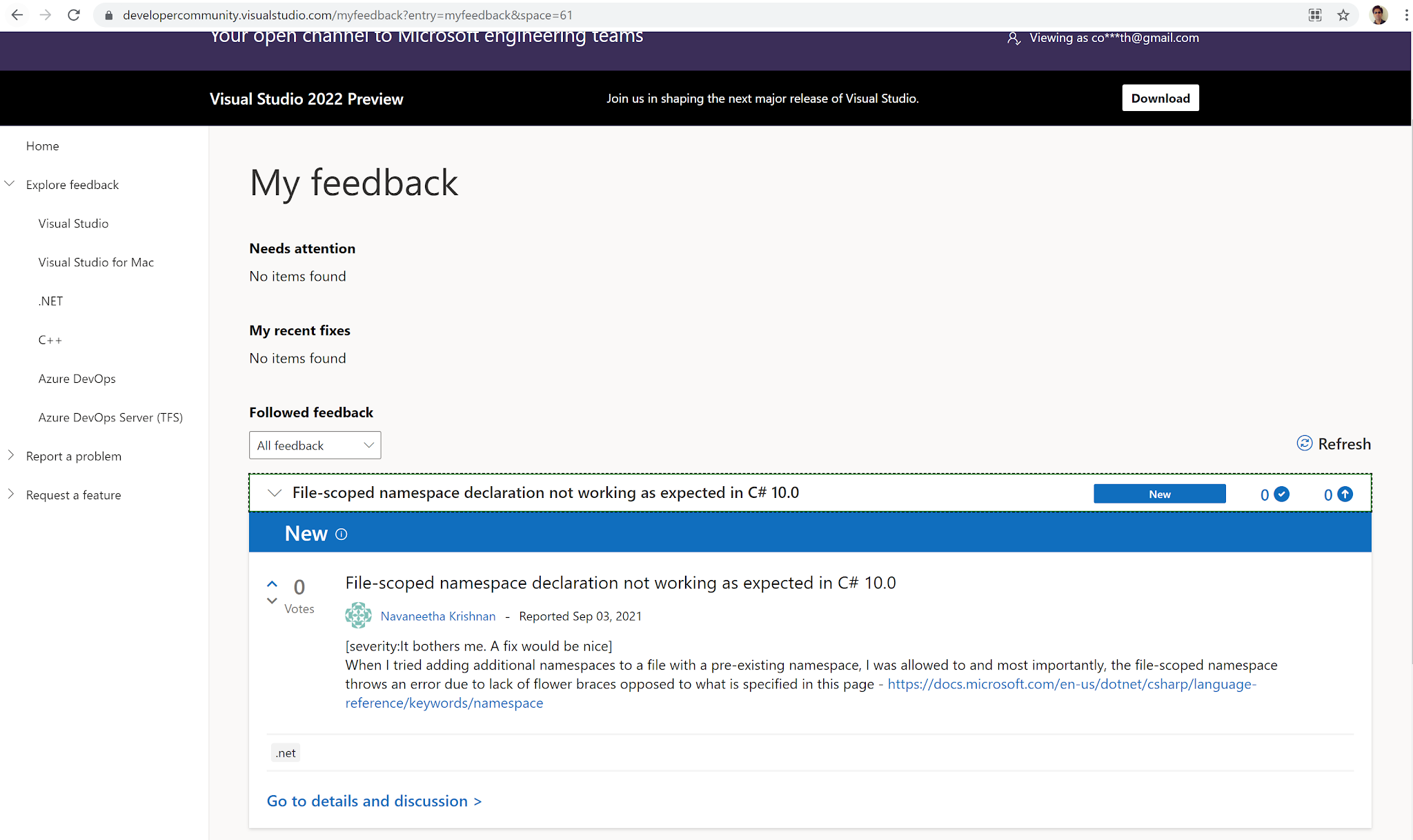Downvote the feedback with the down arrow
This screenshot has height=840, width=1413.
pos(272,601)
